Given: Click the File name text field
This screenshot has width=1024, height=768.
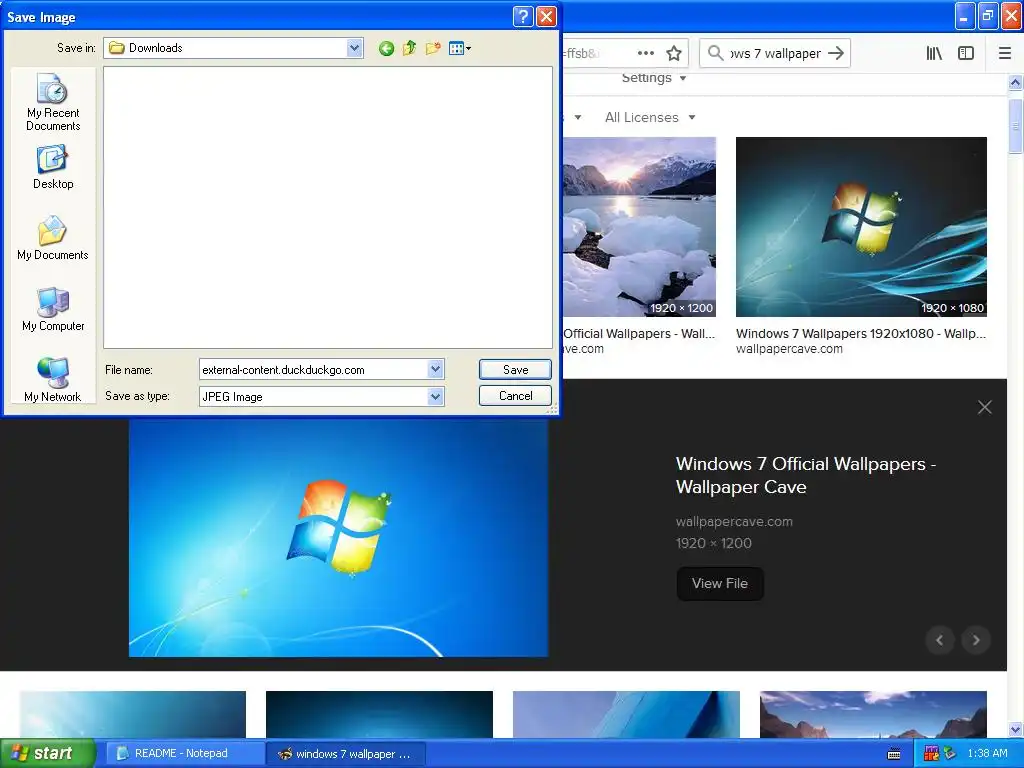Looking at the screenshot, I should [x=313, y=370].
